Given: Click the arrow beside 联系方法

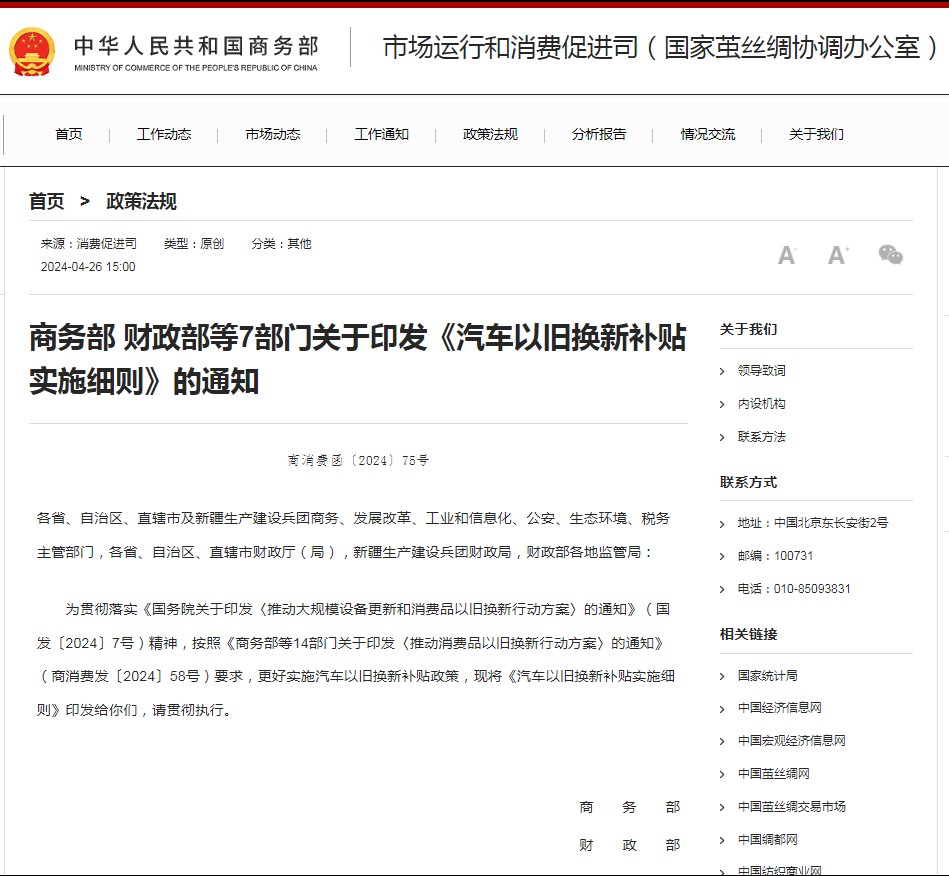Looking at the screenshot, I should pos(722,437).
